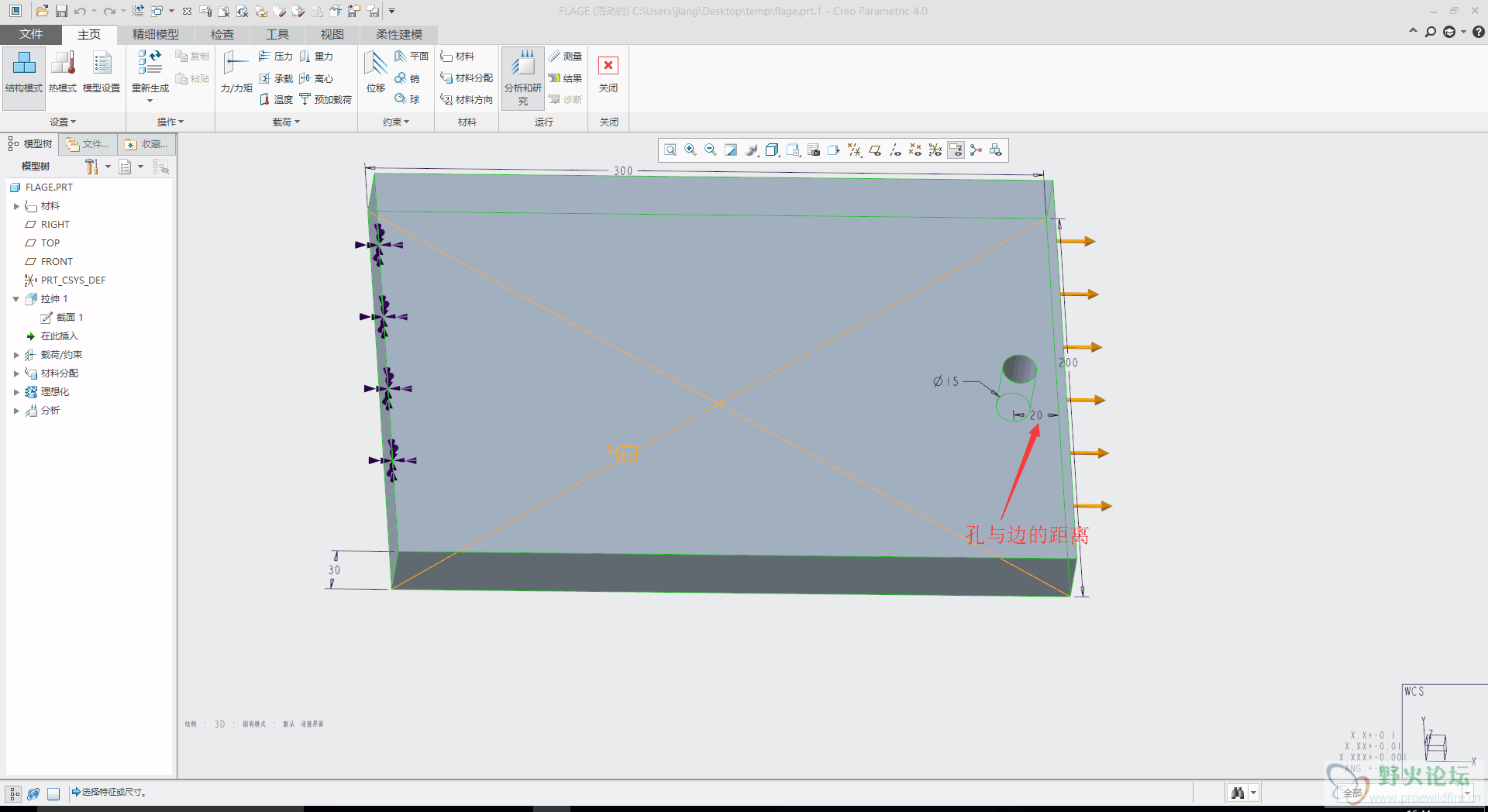Toggle simulation entity display with cubes icon
Viewport: 1488px width, 812px height.
tap(996, 150)
